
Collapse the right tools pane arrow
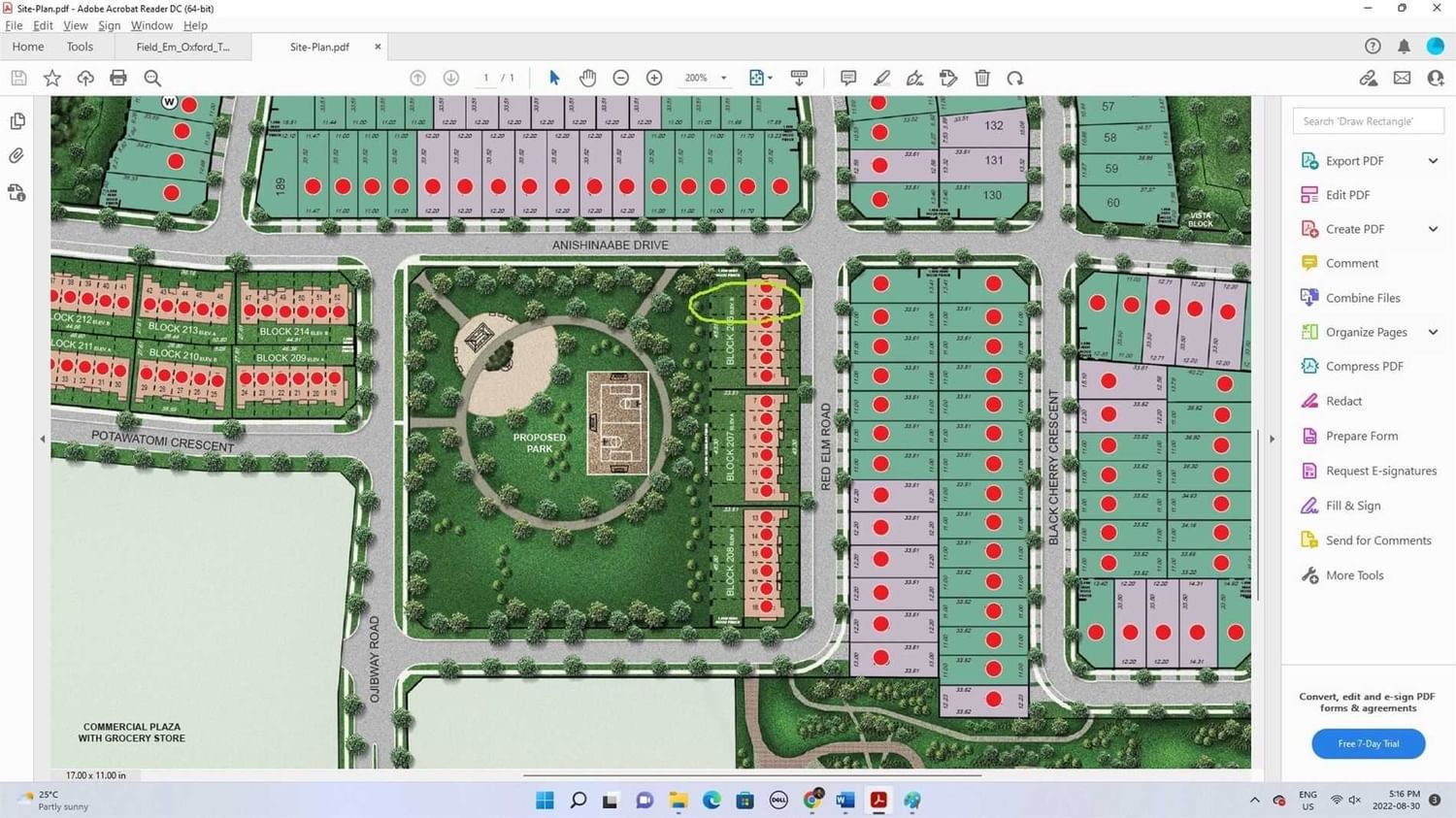[1272, 439]
